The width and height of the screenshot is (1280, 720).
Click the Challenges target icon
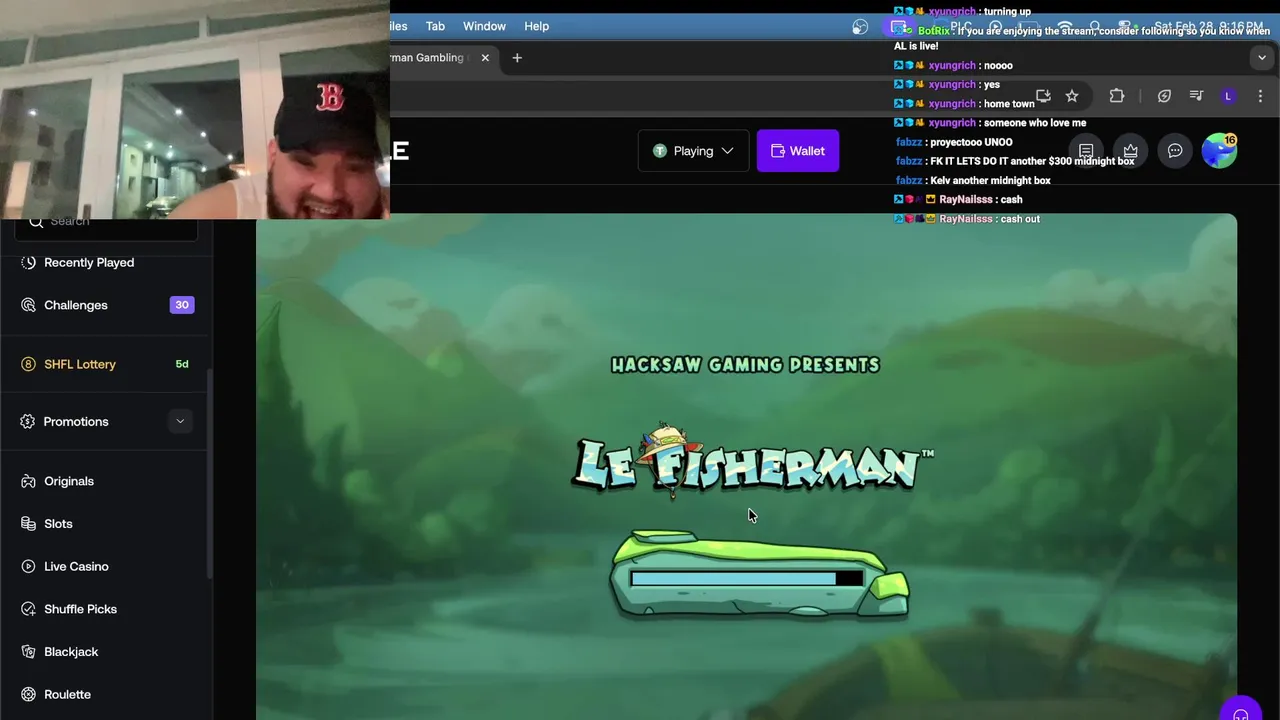pos(28,305)
